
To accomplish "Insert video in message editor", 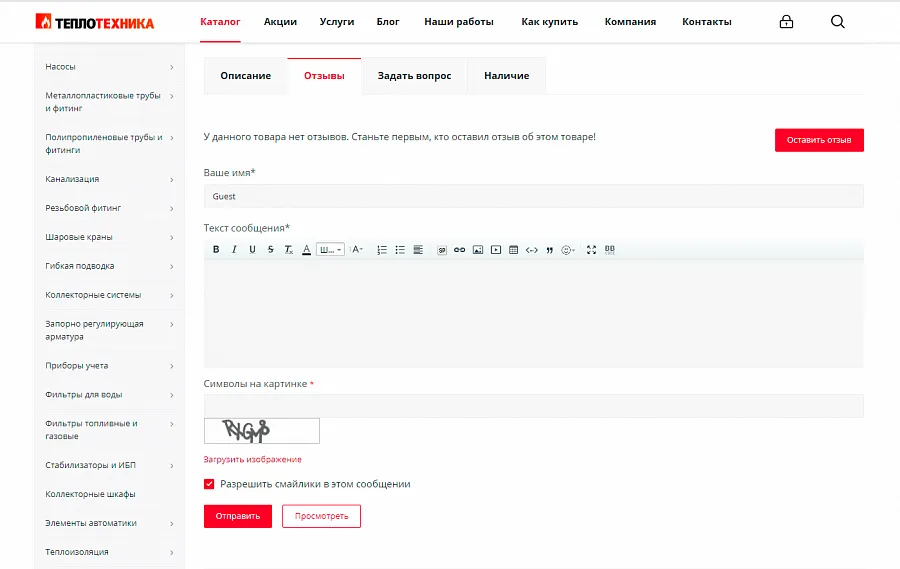I will (x=496, y=249).
